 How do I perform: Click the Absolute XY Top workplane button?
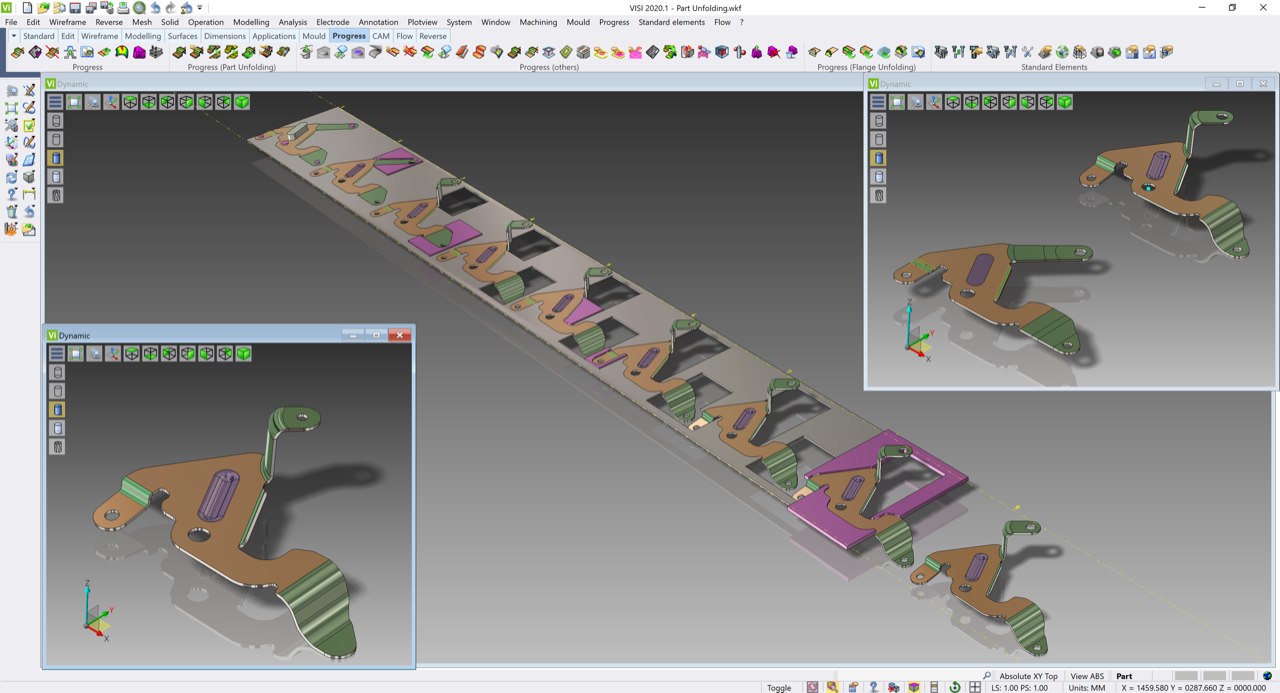coord(1028,676)
